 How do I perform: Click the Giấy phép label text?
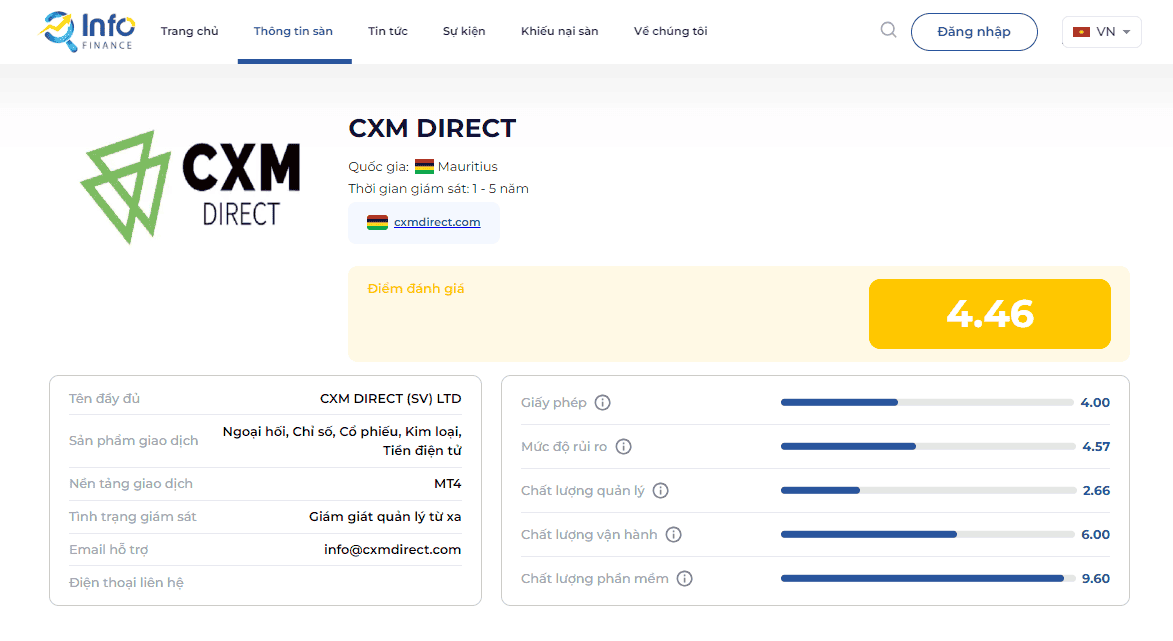(554, 403)
